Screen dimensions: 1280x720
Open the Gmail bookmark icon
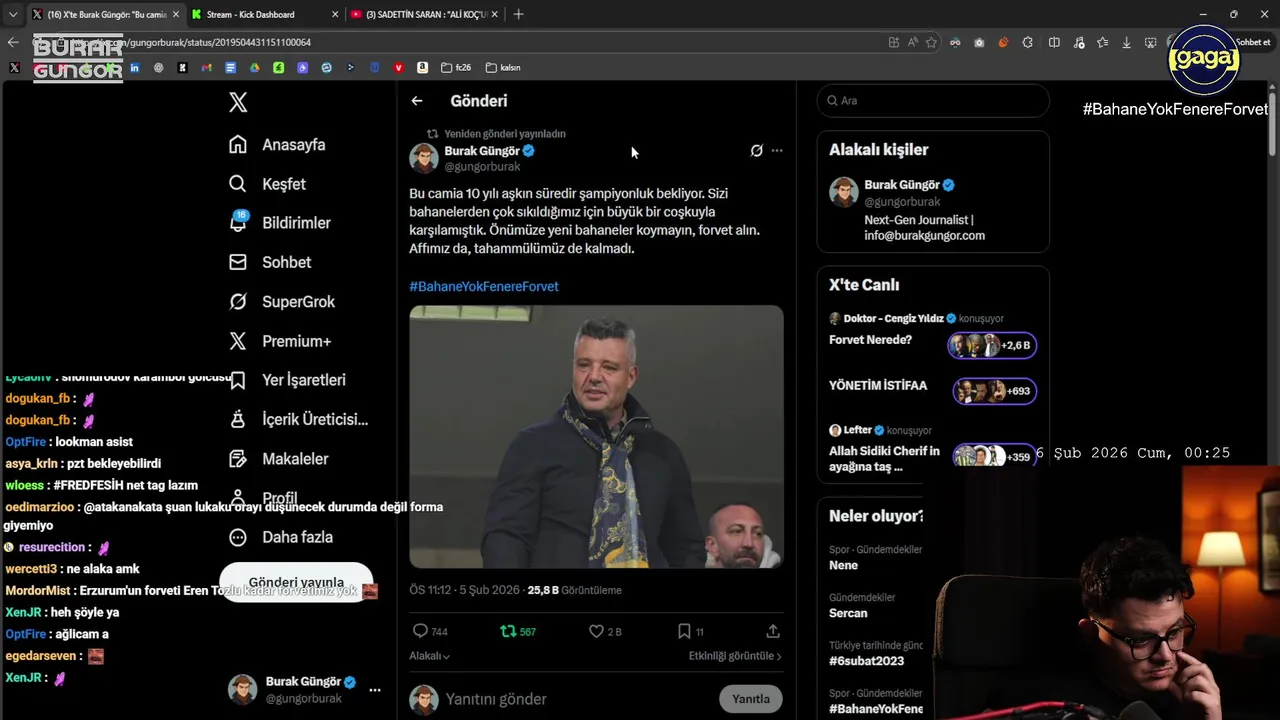point(206,68)
